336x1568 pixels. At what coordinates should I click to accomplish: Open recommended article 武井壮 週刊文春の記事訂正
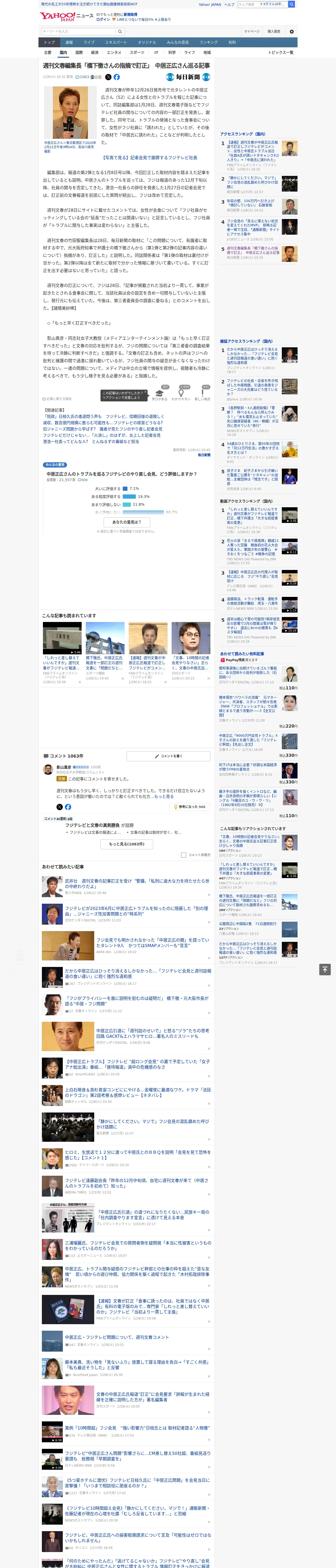(137, 883)
